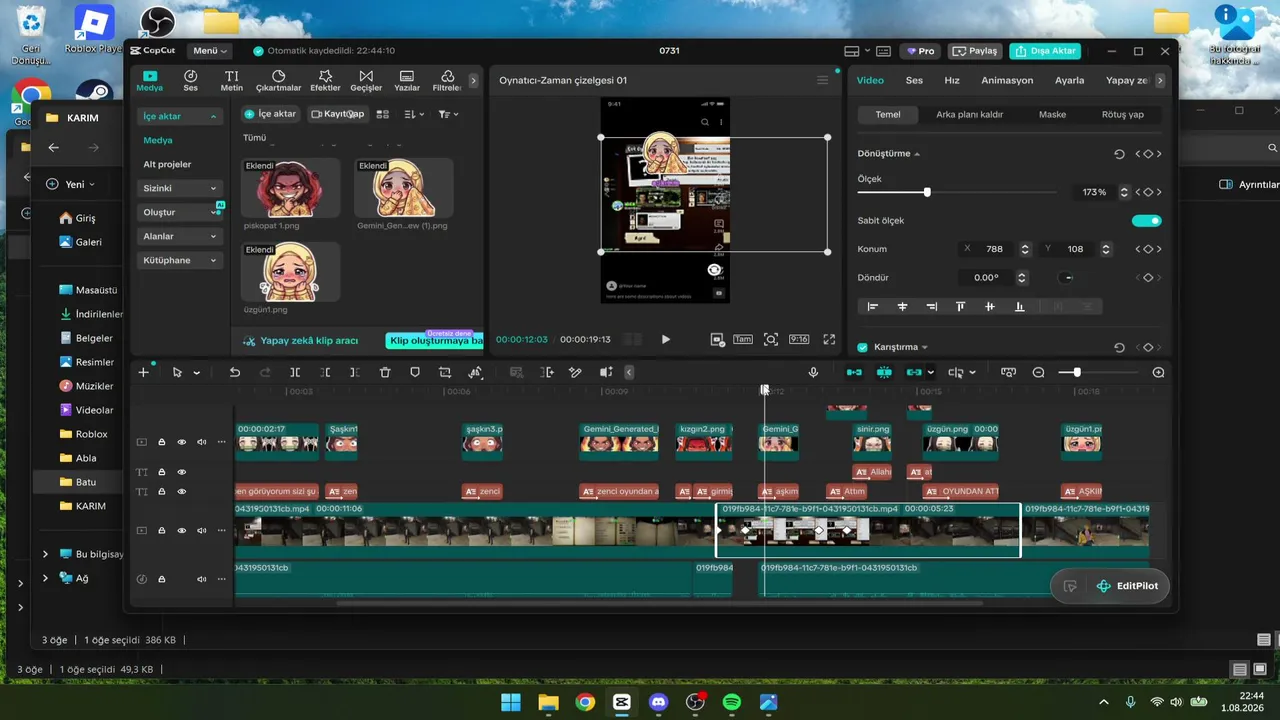Open the selection tool mode dropdown
Image resolution: width=1280 pixels, height=720 pixels.
click(x=197, y=373)
